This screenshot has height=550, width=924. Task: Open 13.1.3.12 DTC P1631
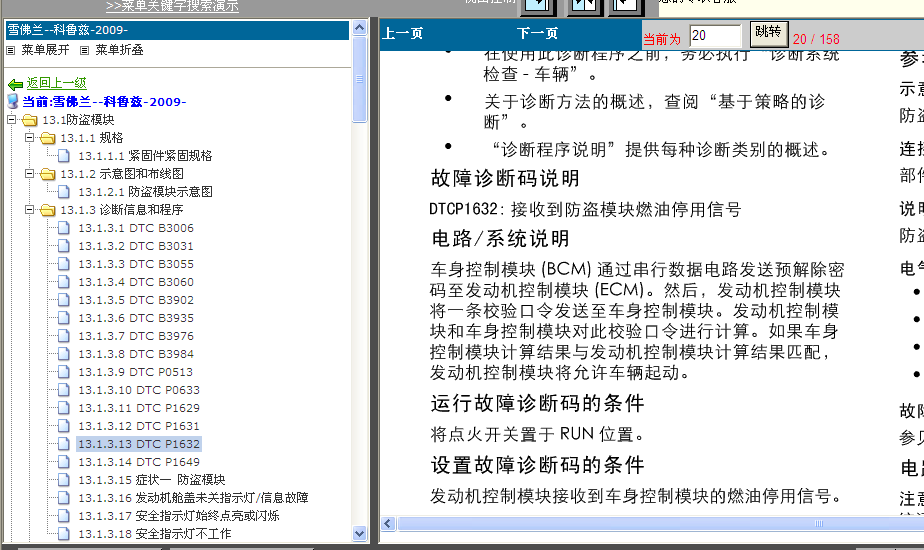[x=139, y=426]
